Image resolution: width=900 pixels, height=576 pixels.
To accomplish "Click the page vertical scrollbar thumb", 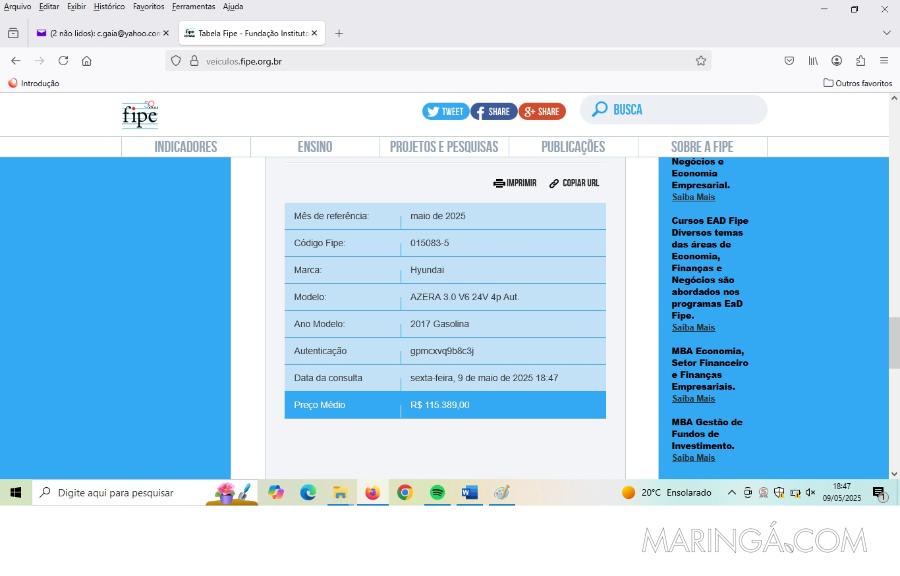I will tap(894, 342).
